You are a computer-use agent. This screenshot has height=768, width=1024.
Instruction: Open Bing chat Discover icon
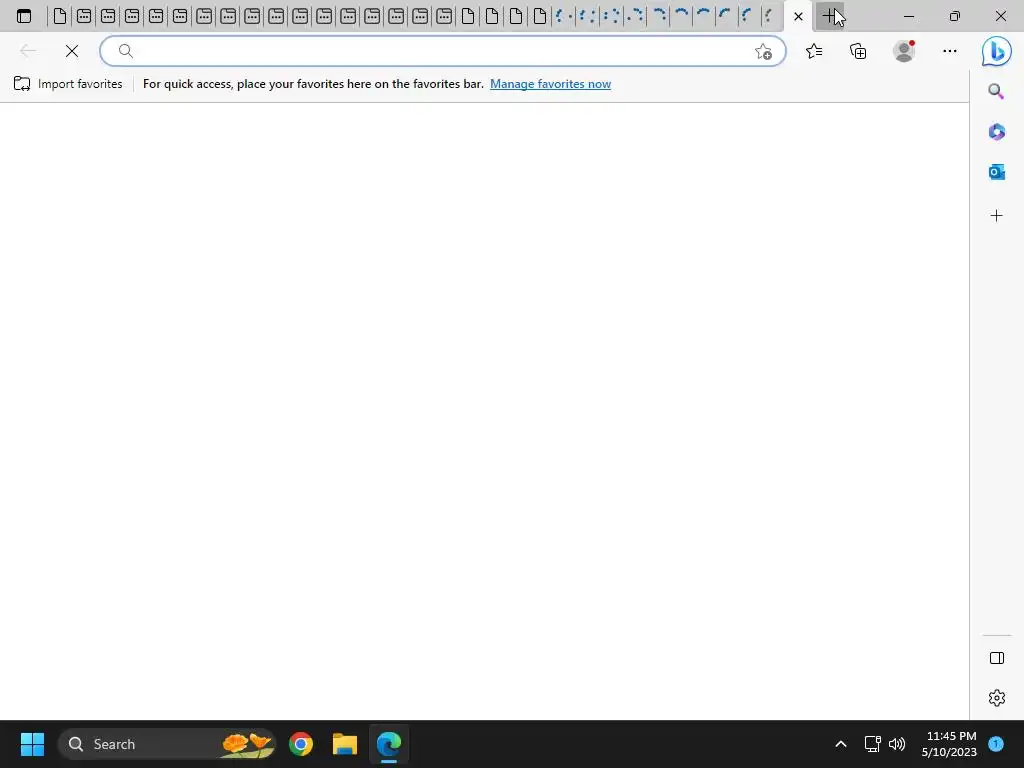[x=997, y=51]
